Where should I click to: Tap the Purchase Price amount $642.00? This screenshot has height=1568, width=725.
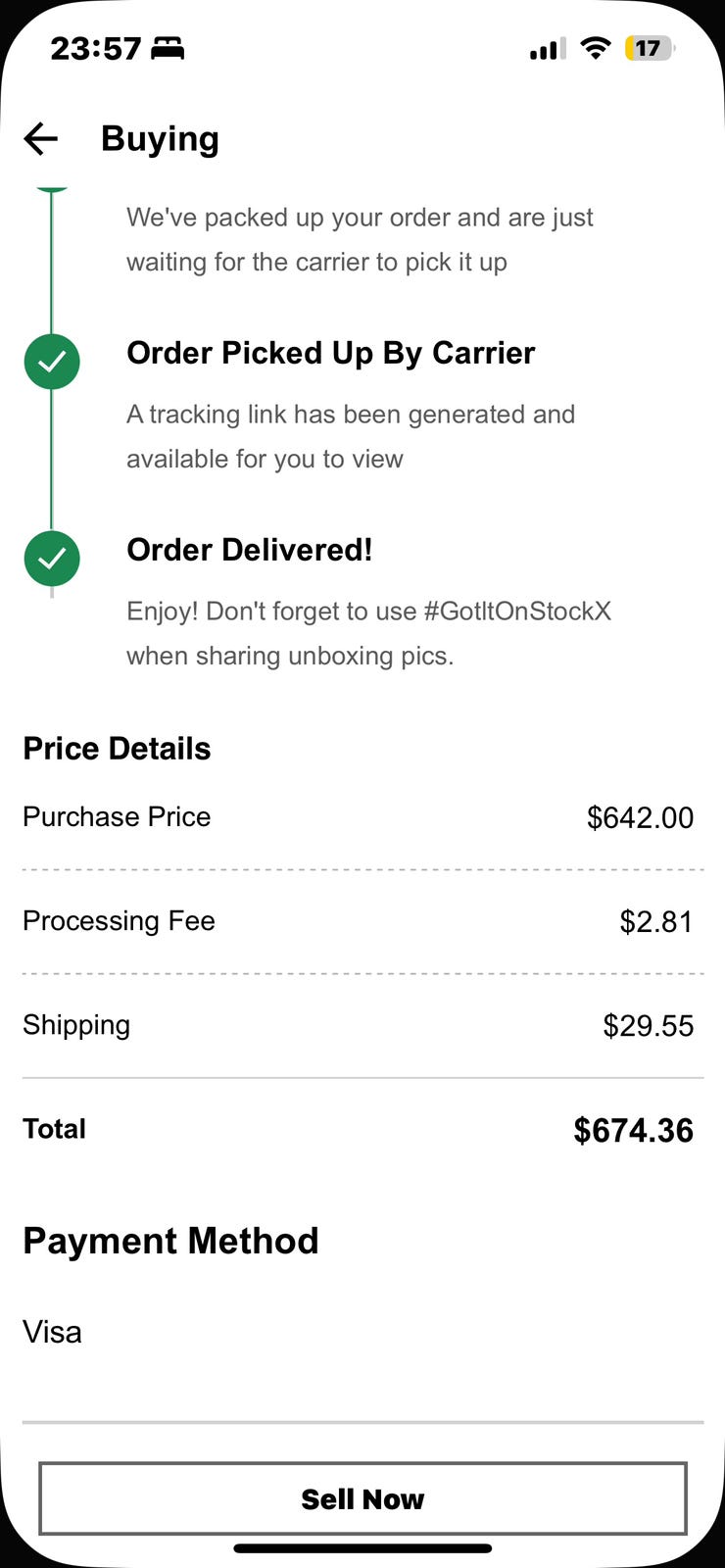pyautogui.click(x=640, y=817)
